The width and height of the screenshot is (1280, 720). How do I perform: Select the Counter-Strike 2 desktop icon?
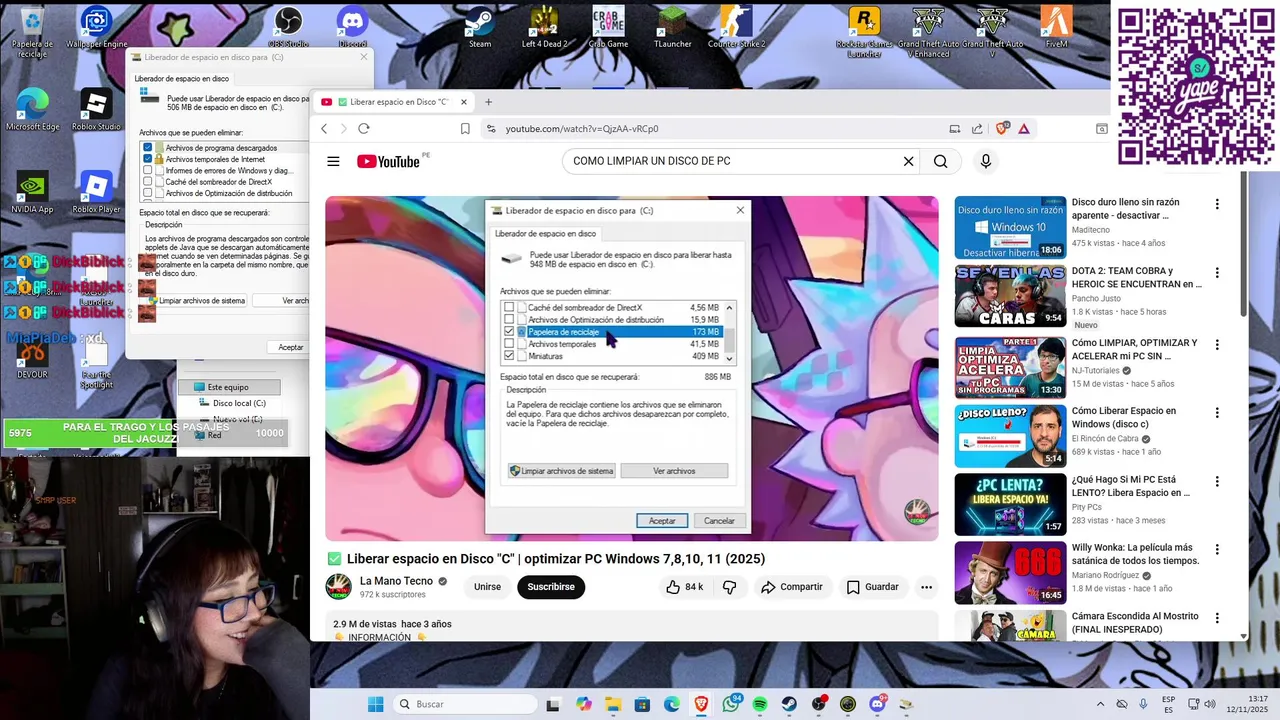click(736, 27)
